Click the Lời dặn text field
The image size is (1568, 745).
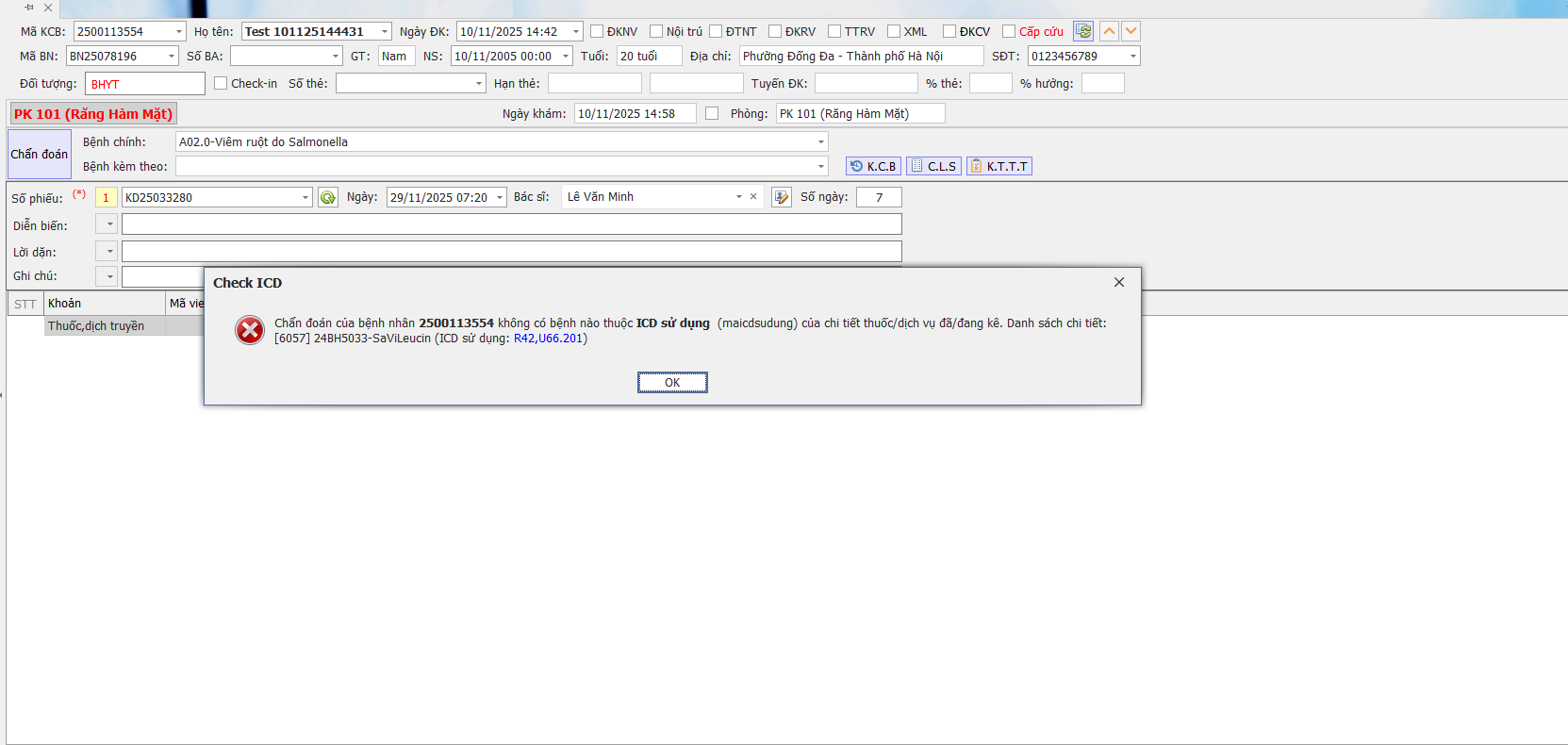tap(511, 252)
